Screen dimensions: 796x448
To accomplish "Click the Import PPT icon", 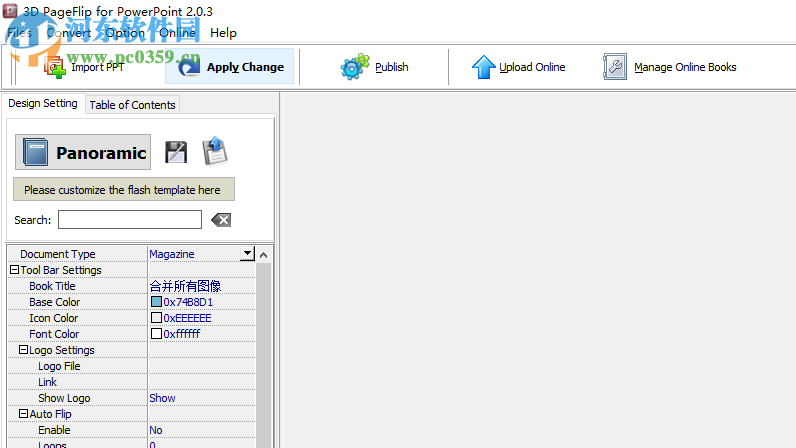I will [54, 67].
